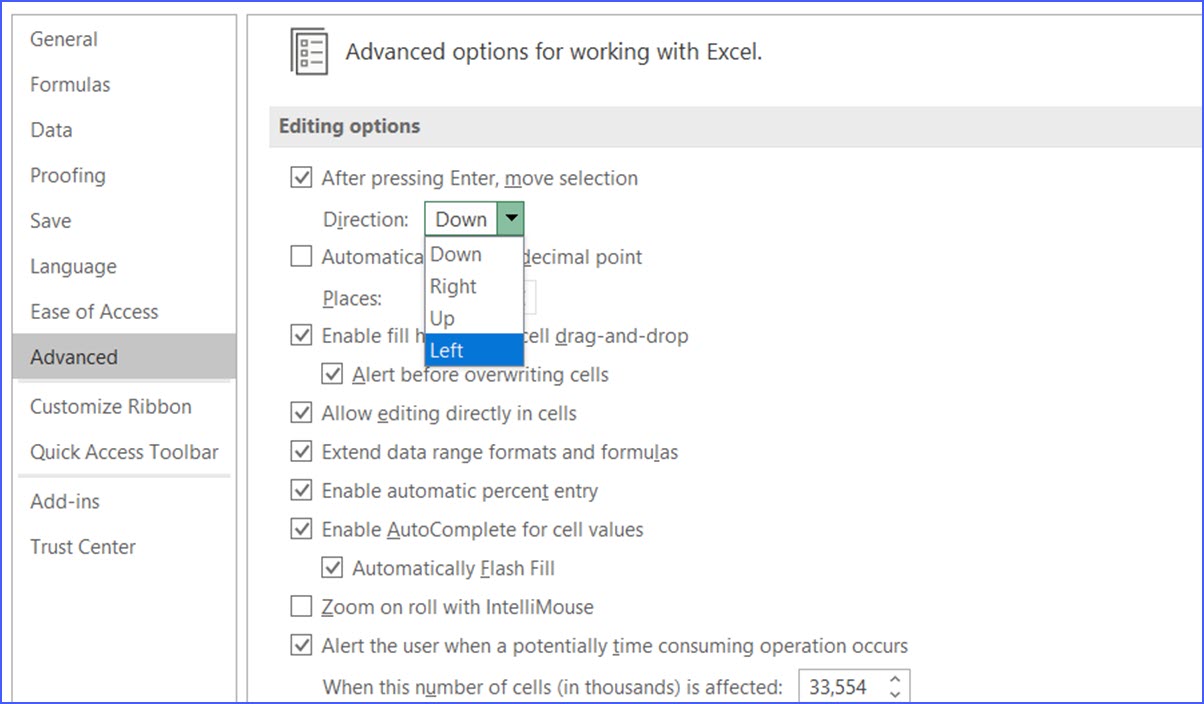1204x704 pixels.
Task: Go to the Customize Ribbon page
Action: [109, 406]
